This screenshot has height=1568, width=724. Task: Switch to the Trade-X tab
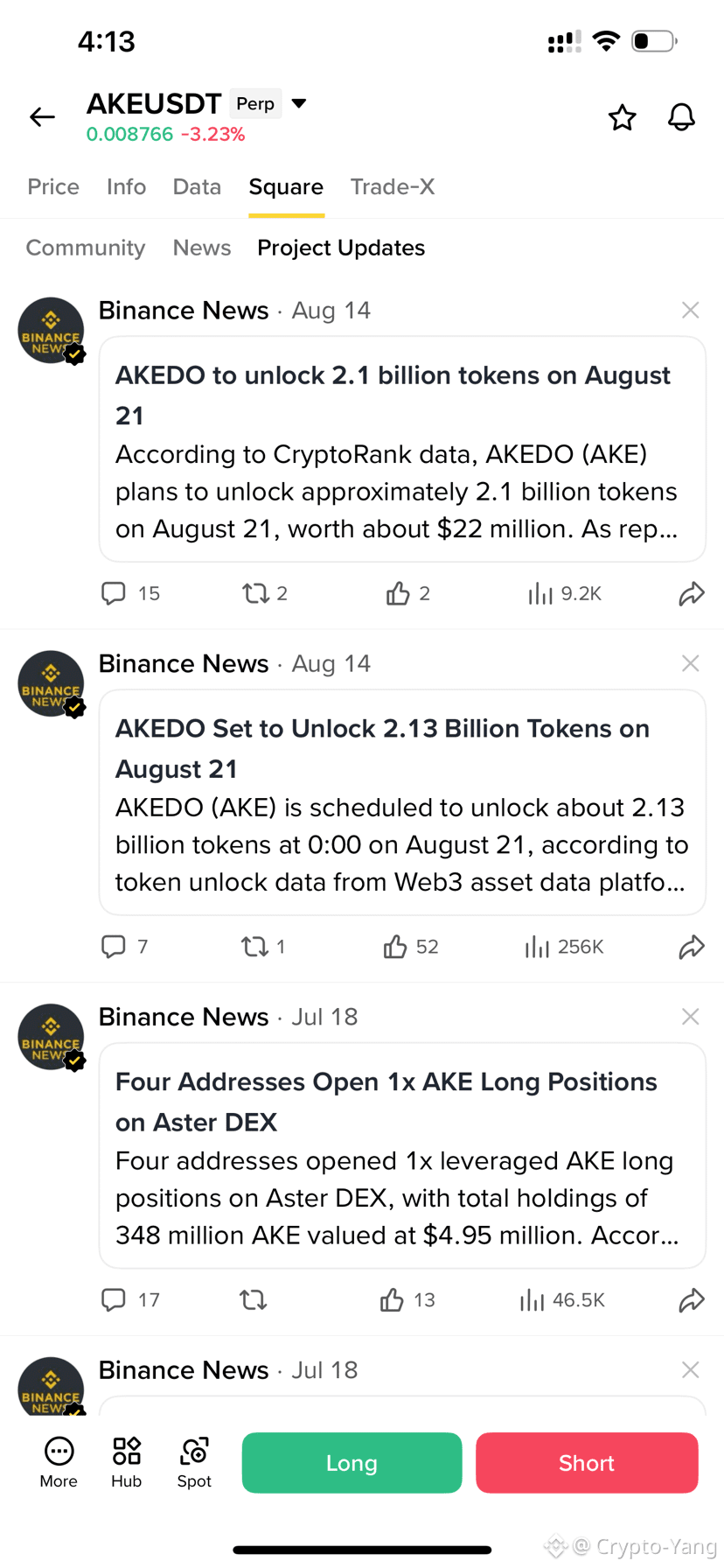point(393,186)
